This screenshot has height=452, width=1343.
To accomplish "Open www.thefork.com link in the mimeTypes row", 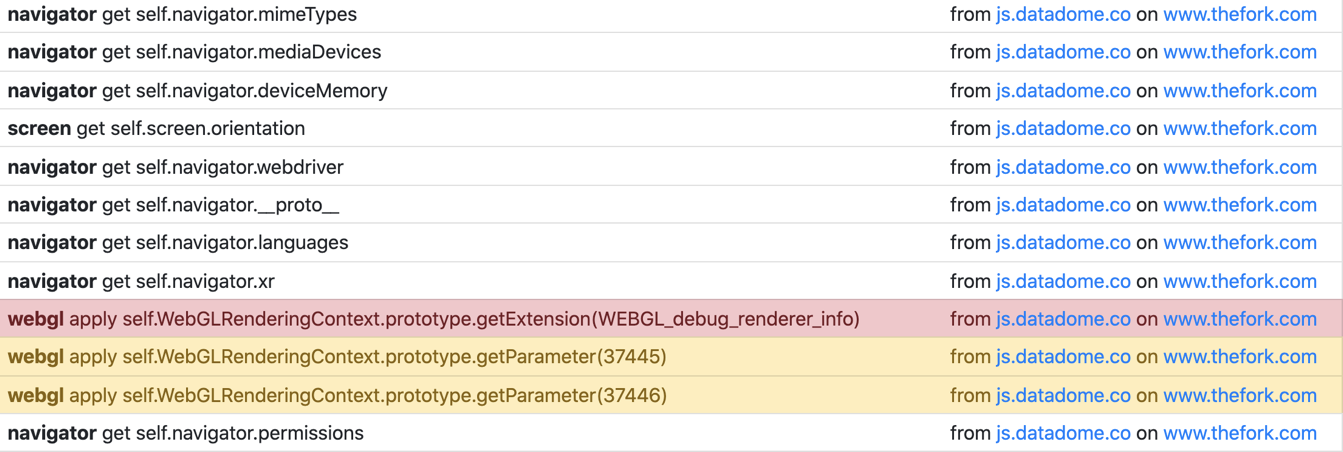I will coord(1239,14).
